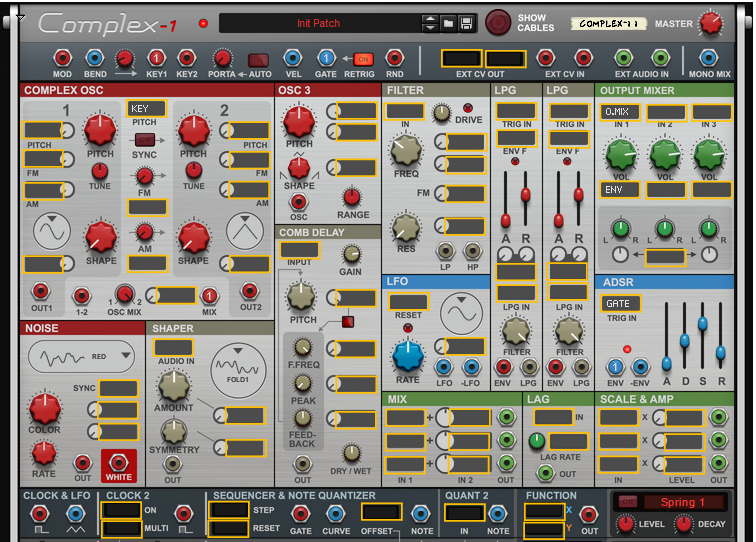Click the Function OUT jack

589,515
